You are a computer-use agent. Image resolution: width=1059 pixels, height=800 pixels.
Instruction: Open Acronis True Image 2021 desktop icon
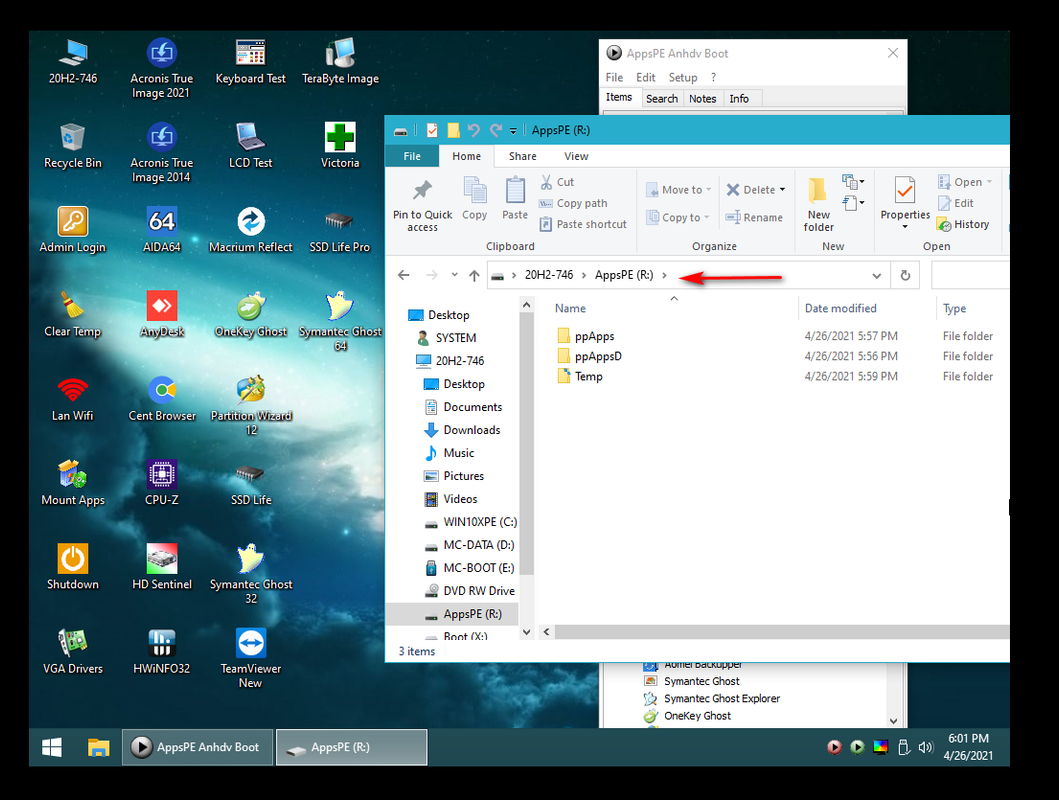coord(161,68)
